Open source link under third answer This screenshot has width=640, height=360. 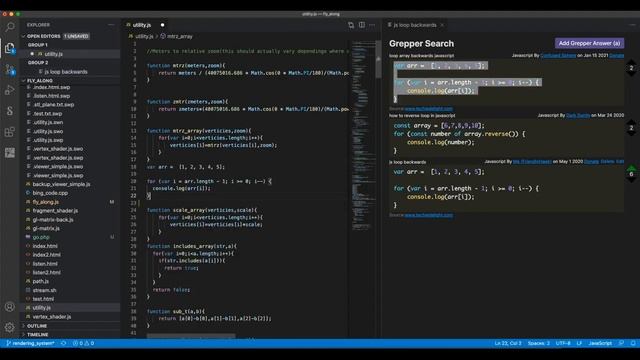click(429, 215)
